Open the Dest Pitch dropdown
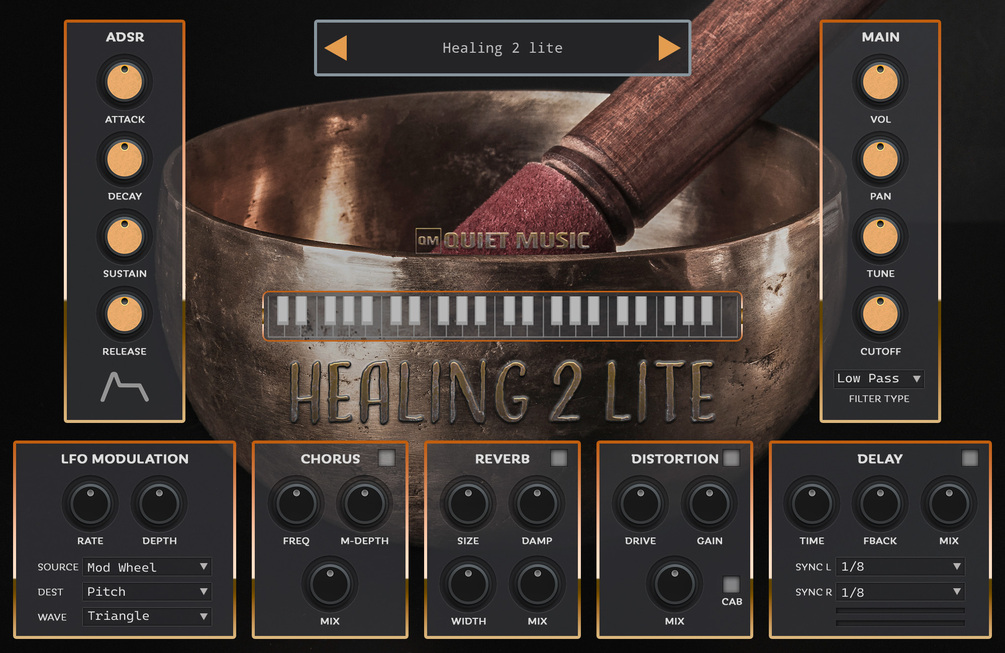The height and width of the screenshot is (653, 1005). point(147,591)
